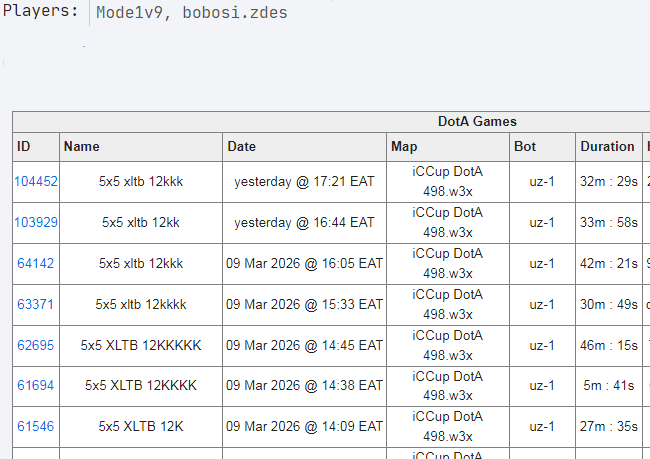Click the Duration column header
Image resolution: width=650 pixels, height=459 pixels.
point(607,146)
